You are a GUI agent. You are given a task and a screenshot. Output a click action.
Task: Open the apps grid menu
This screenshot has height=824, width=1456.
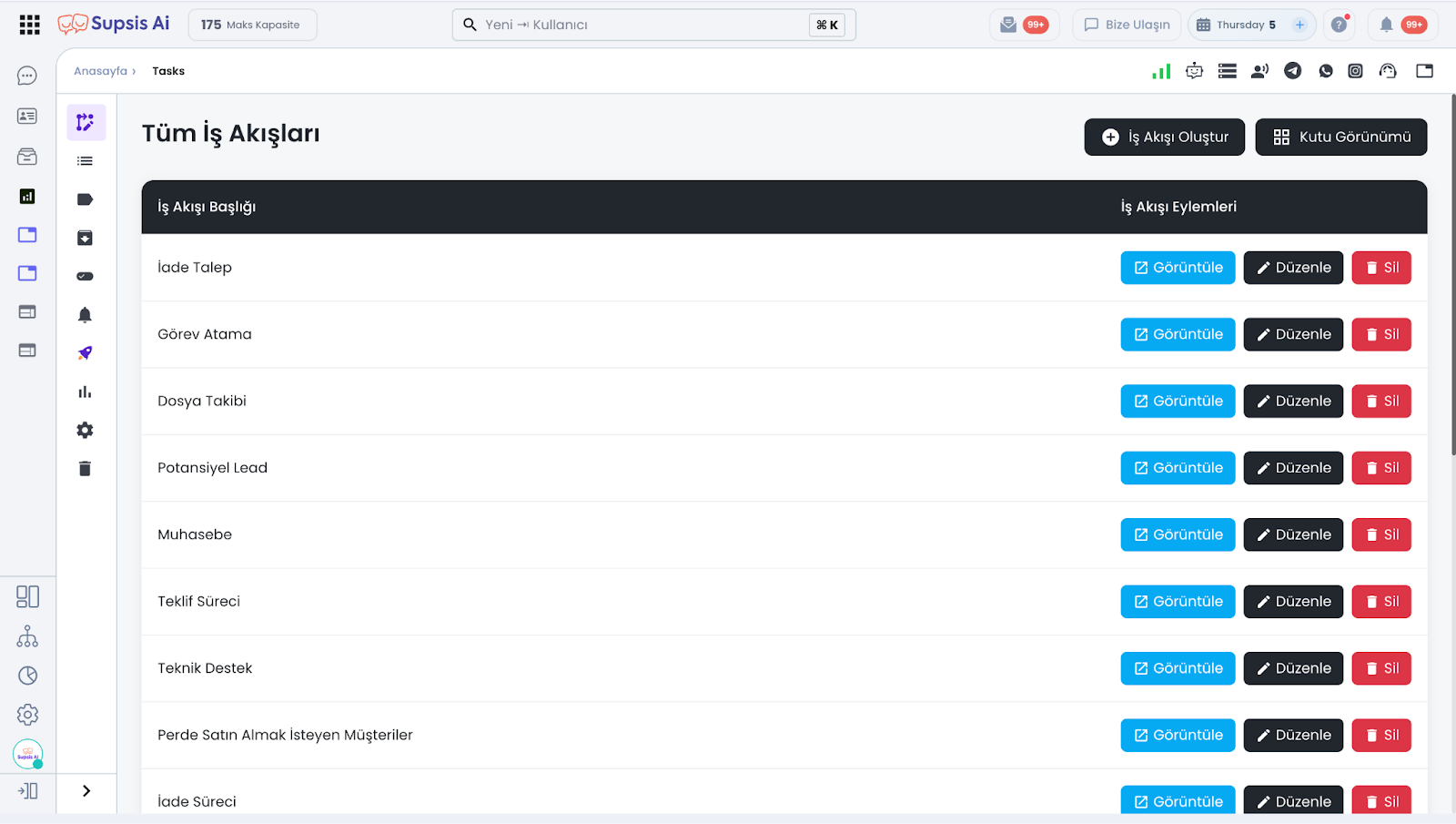(x=29, y=25)
